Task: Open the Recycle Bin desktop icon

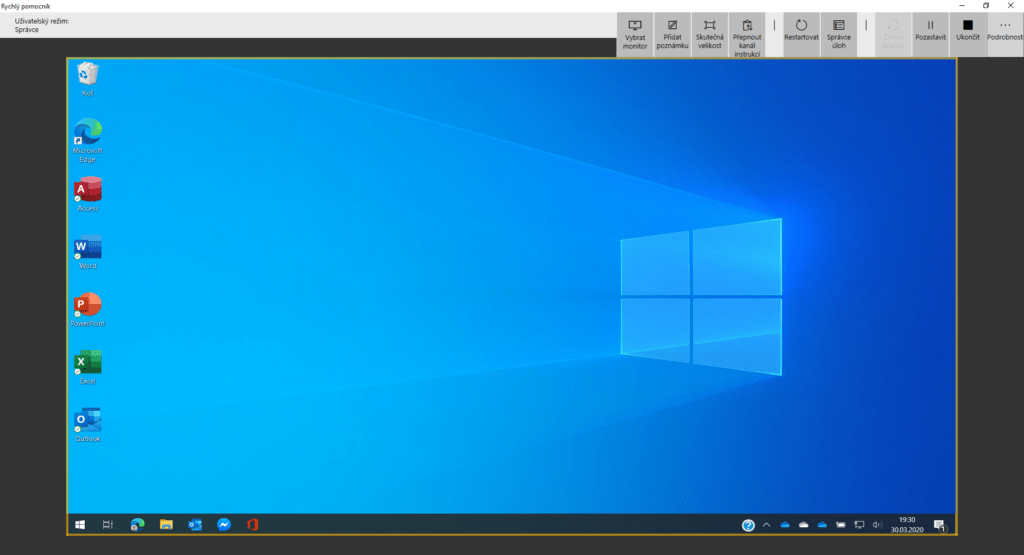Action: pos(88,77)
